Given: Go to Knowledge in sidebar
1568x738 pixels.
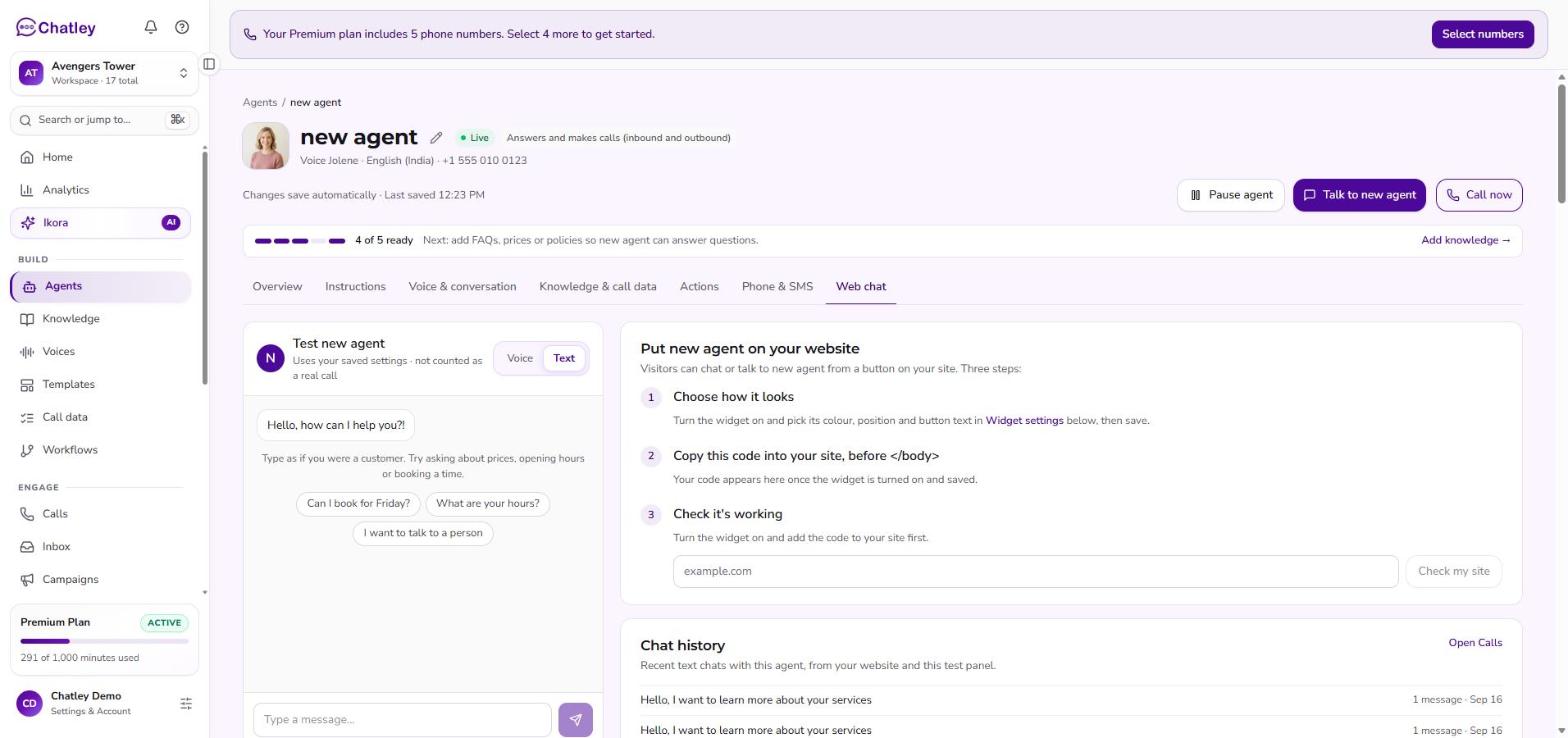Looking at the screenshot, I should click(x=100, y=319).
